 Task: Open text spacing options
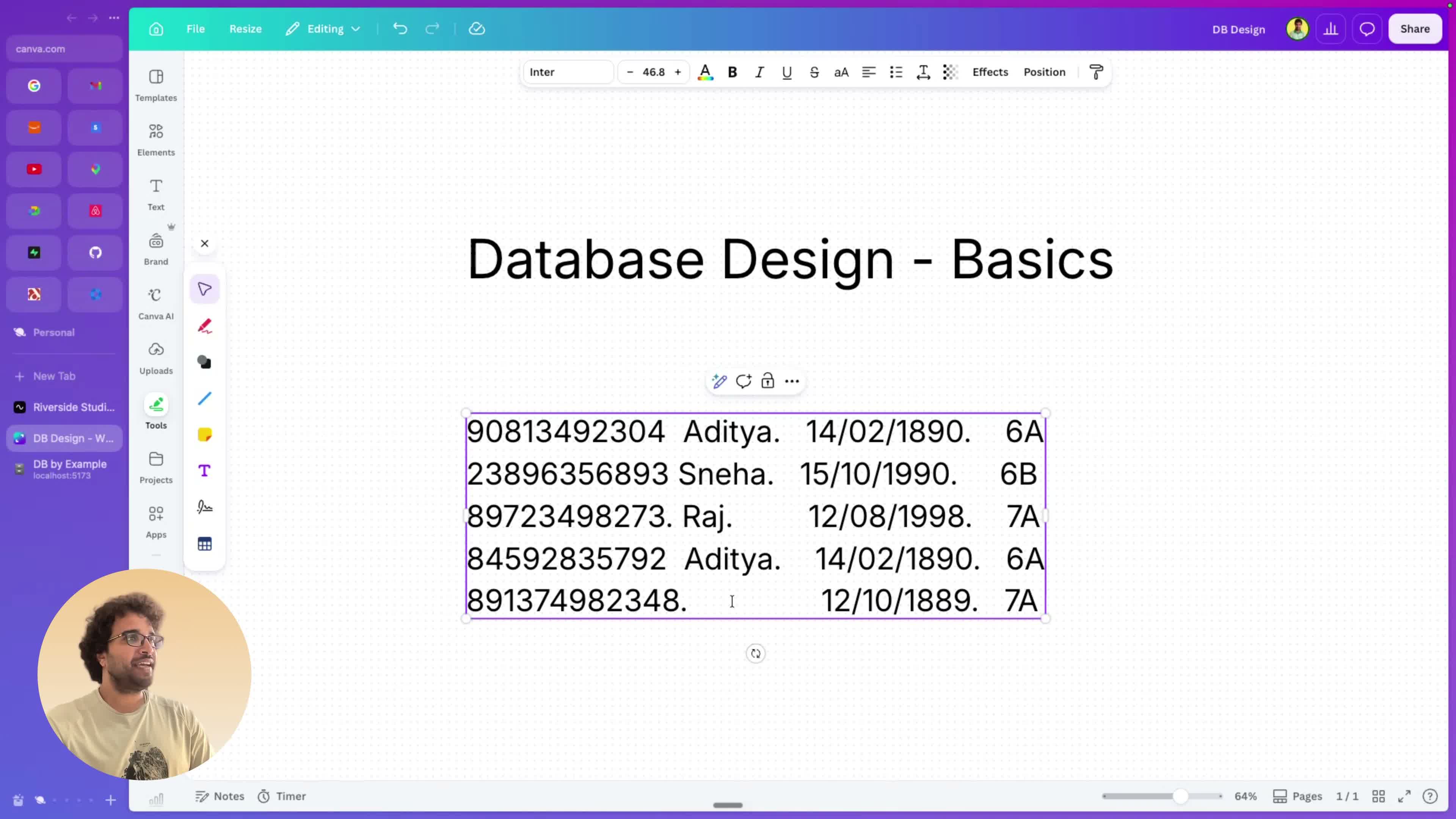tap(924, 72)
